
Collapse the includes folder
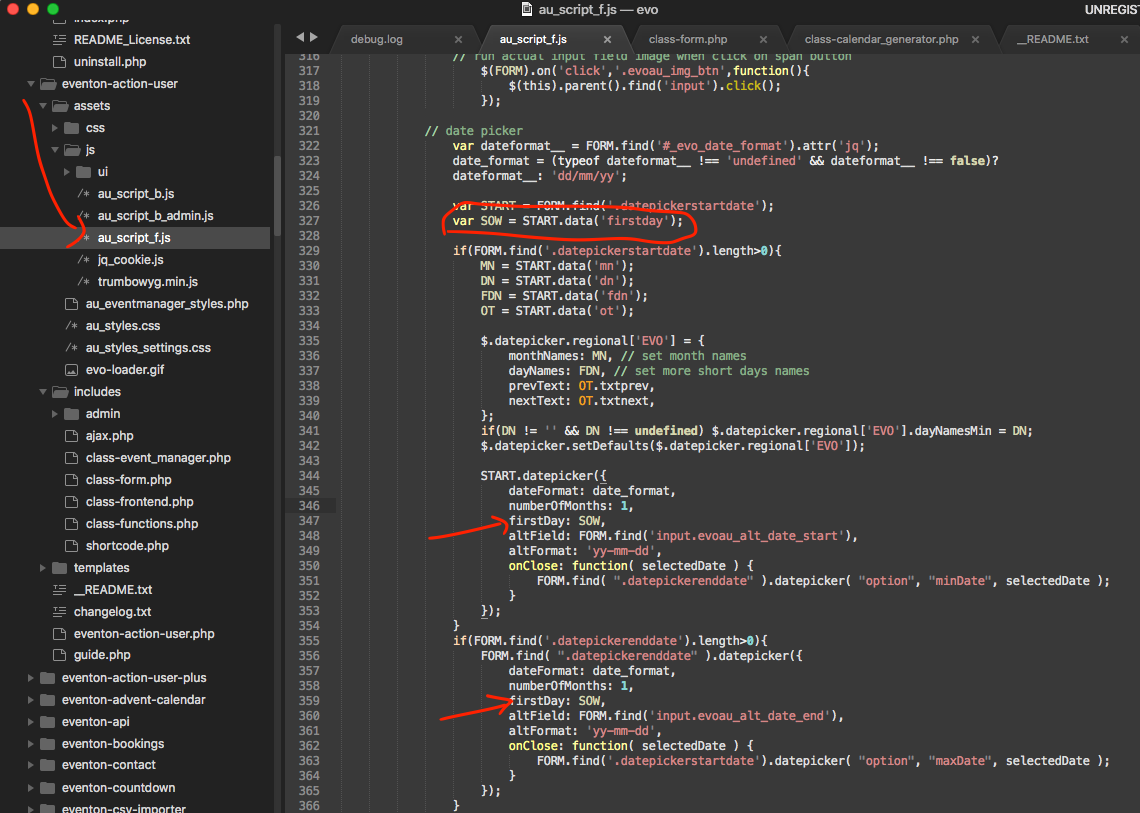click(43, 392)
